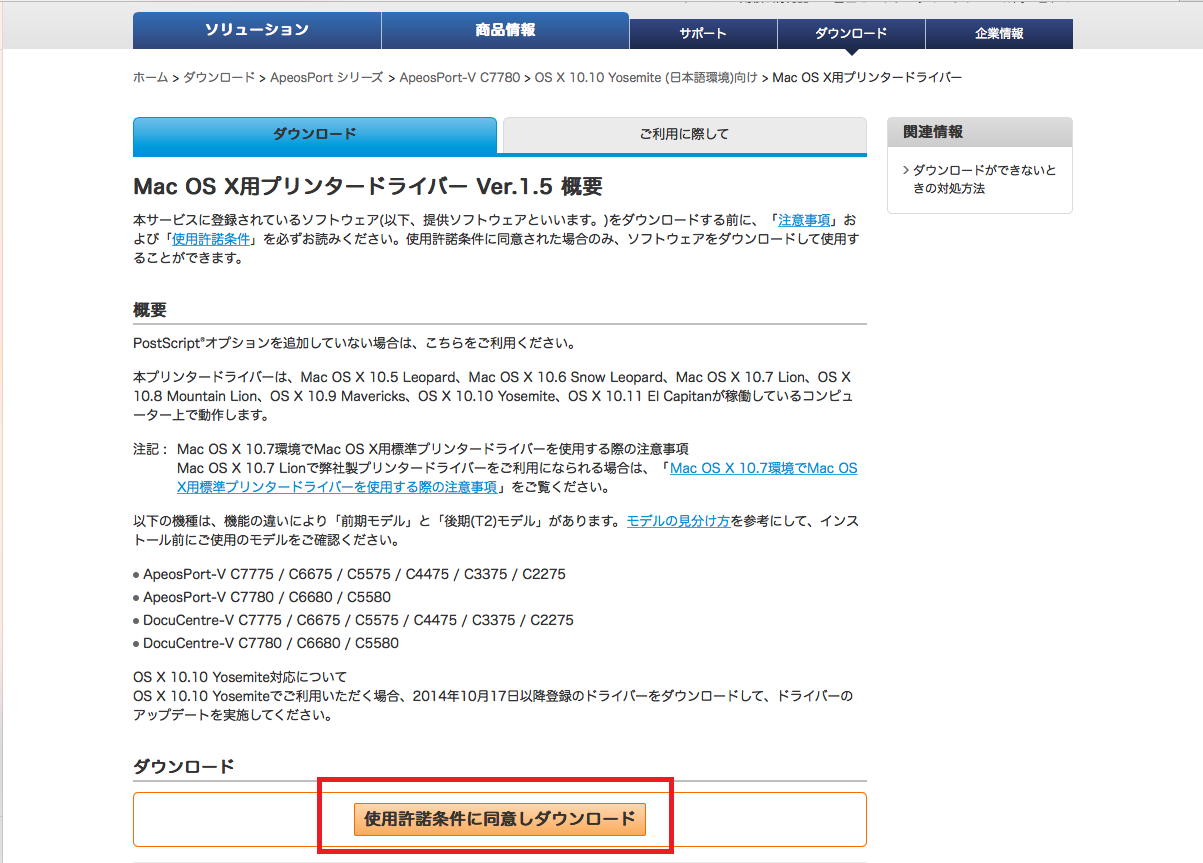Select the blue ダウンロード content tab
The image size is (1203, 863).
314,134
